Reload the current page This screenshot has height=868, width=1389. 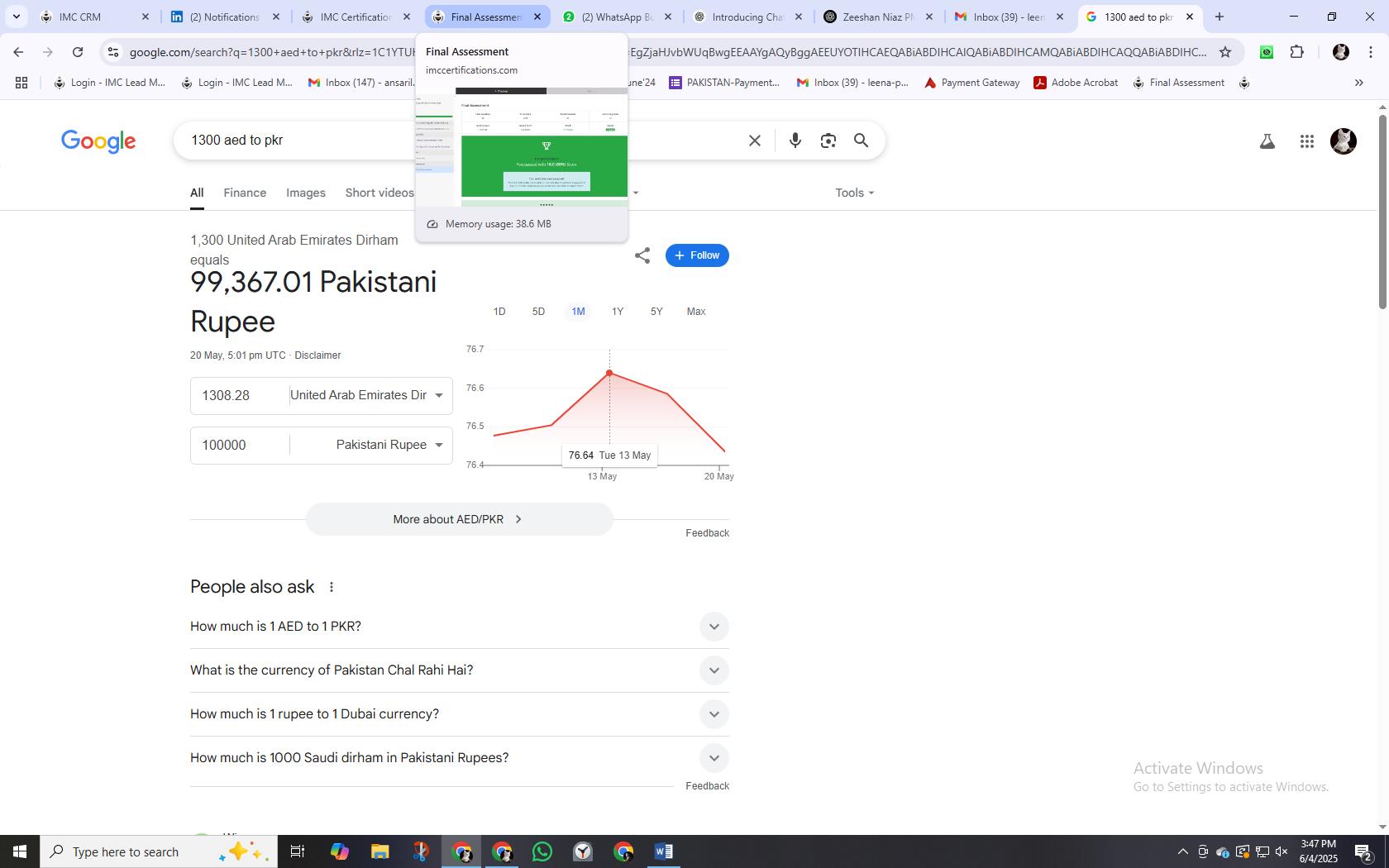pyautogui.click(x=78, y=52)
